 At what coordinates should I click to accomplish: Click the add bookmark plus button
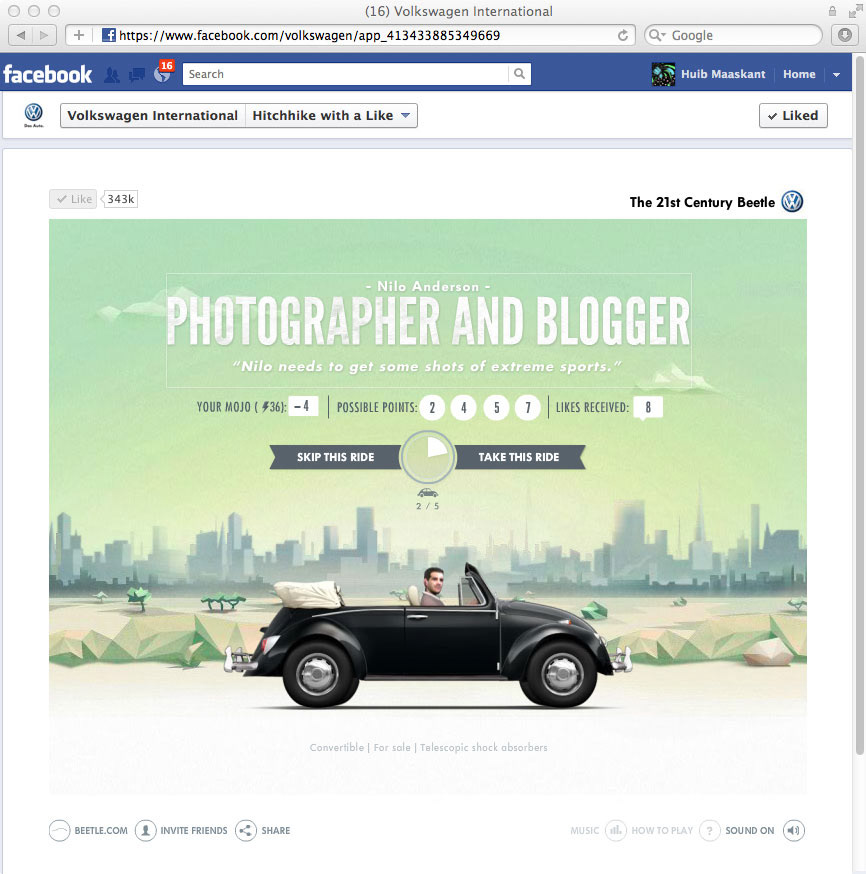click(79, 35)
